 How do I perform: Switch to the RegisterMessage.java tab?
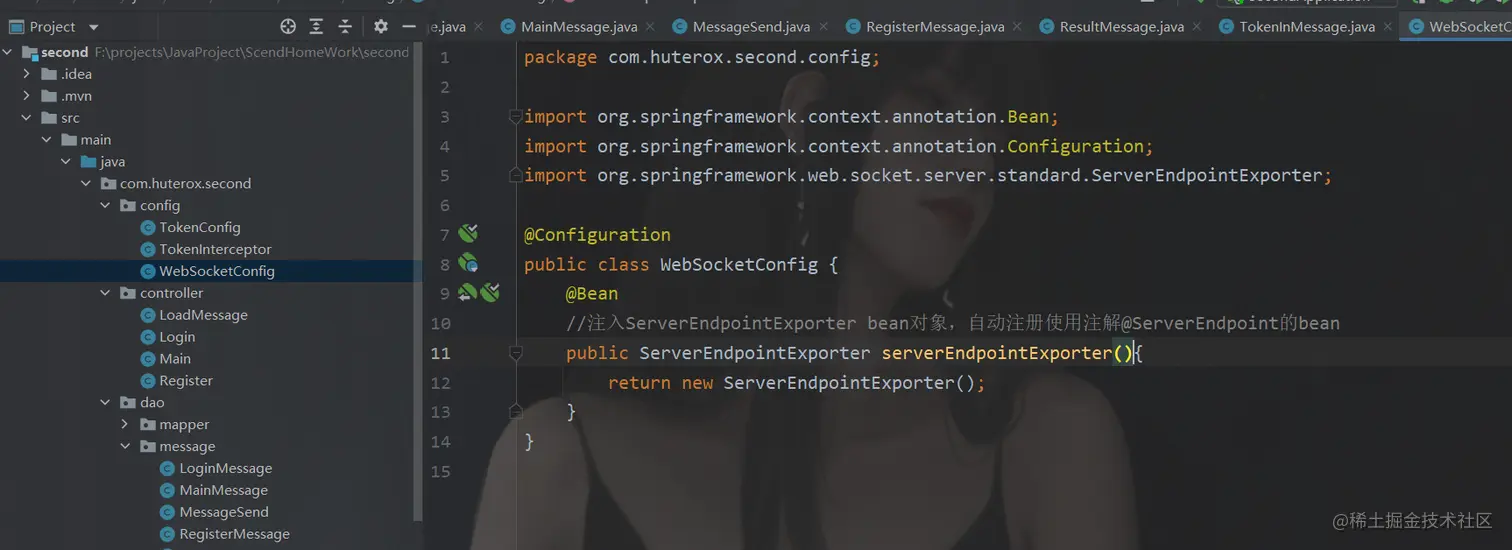pos(935,27)
